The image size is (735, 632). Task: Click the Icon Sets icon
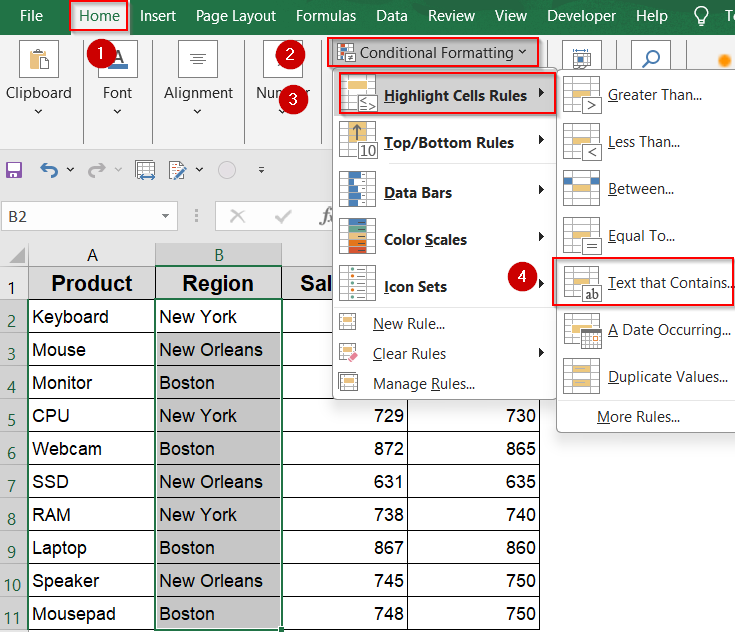[x=357, y=283]
